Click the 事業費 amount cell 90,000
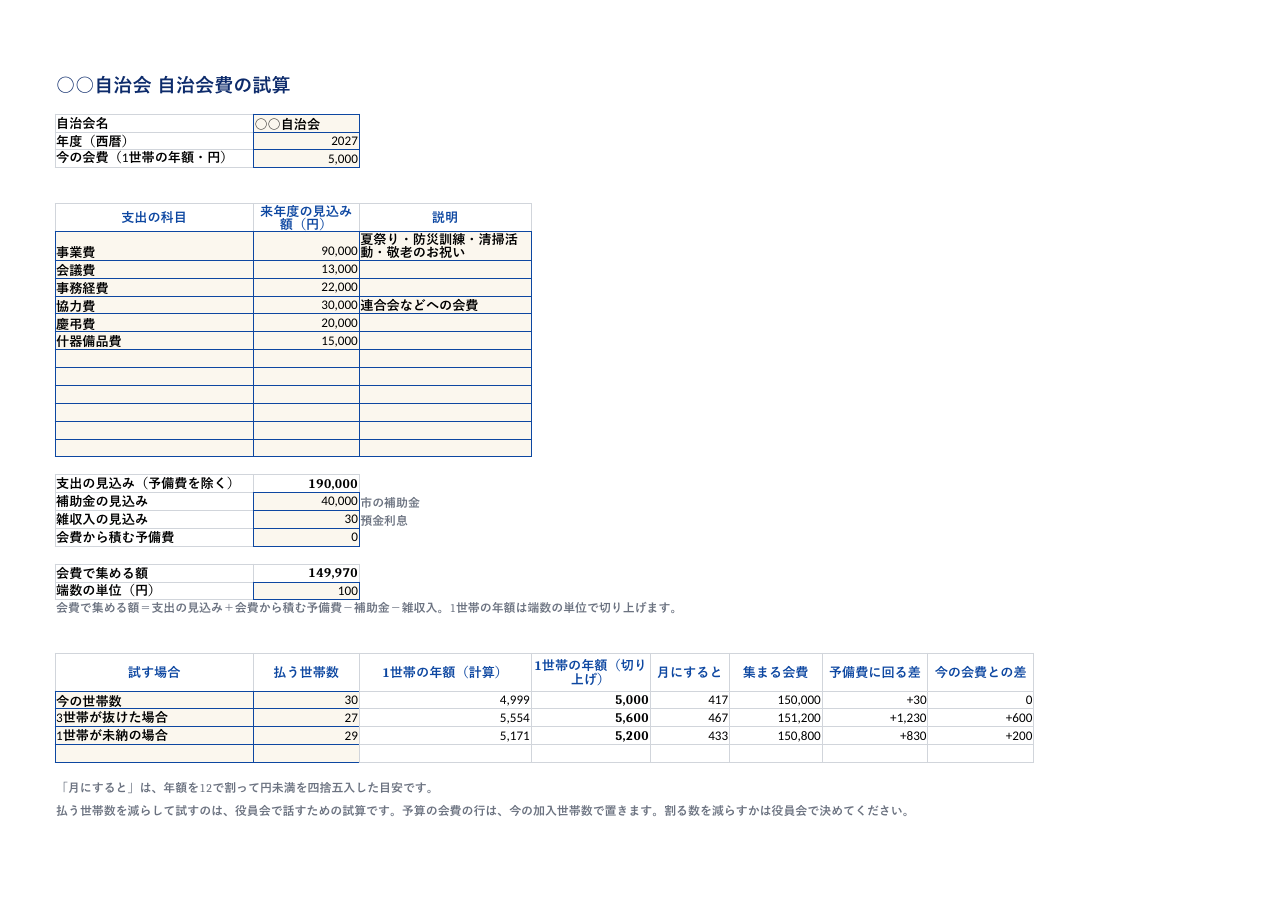Image resolution: width=1287 pixels, height=910 pixels. pyautogui.click(x=306, y=246)
